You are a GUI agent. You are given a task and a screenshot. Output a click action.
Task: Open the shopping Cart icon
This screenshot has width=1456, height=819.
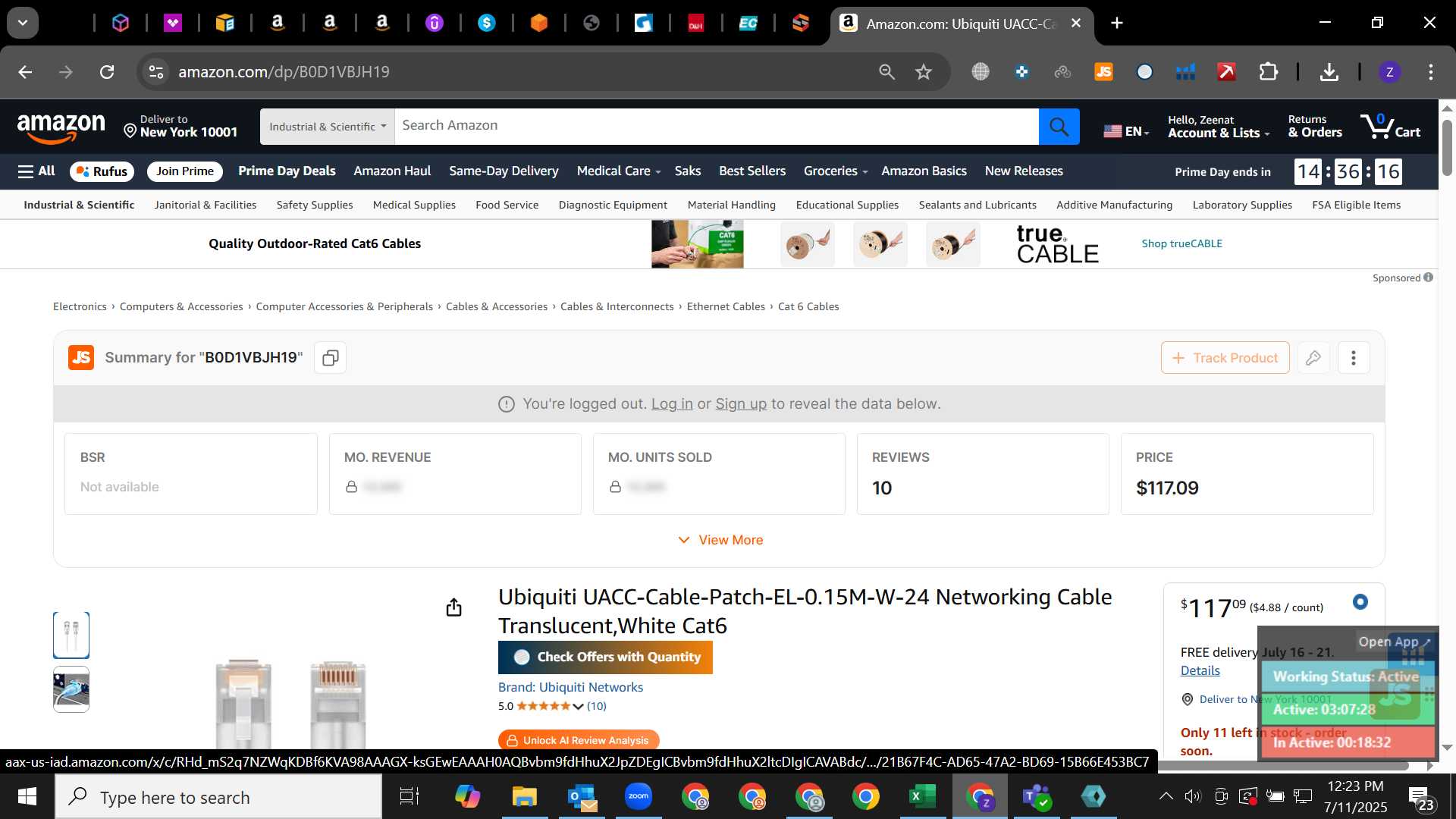pyautogui.click(x=1390, y=126)
